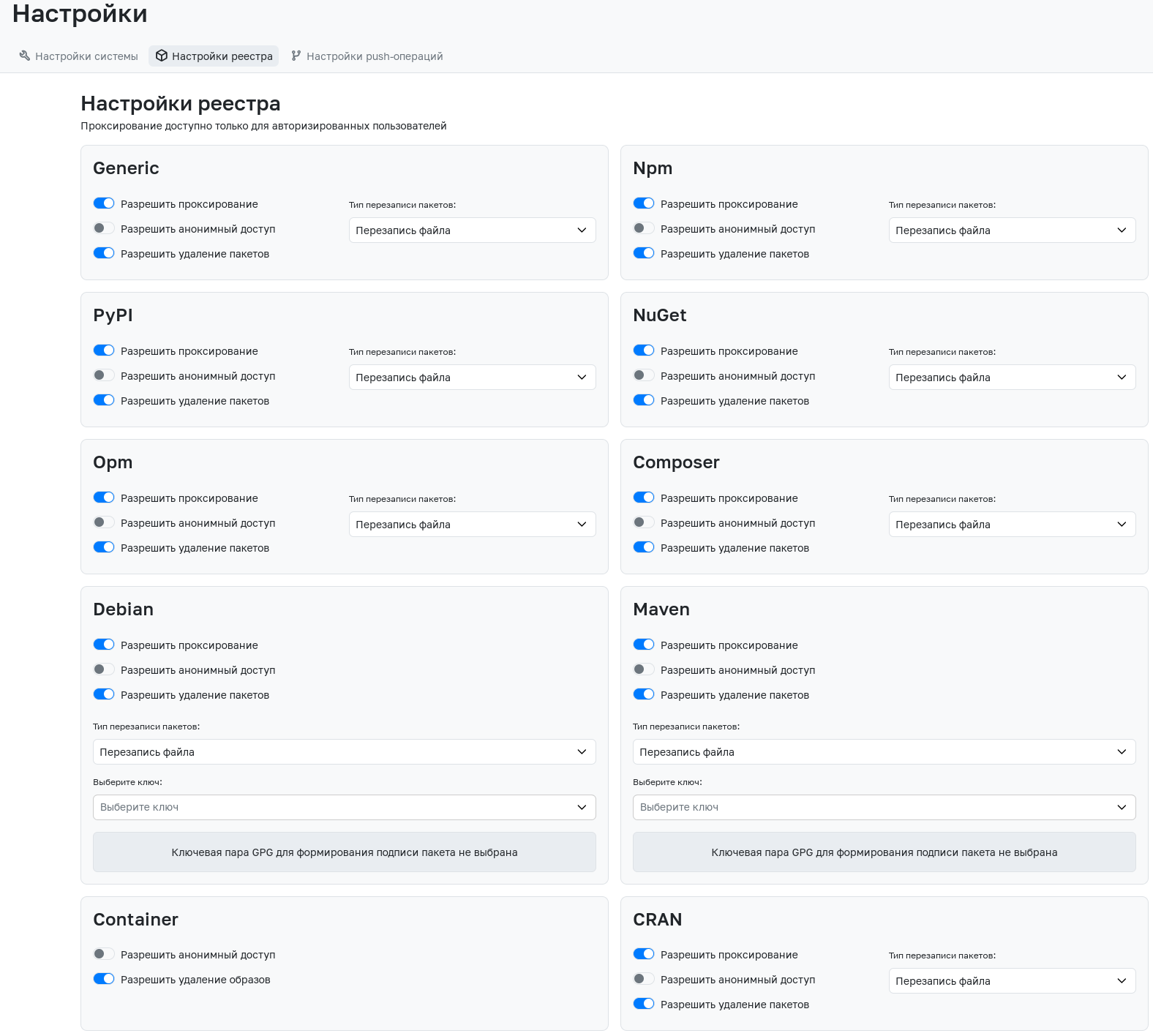
Task: Enable anonymous access for Generic
Action: (x=104, y=228)
